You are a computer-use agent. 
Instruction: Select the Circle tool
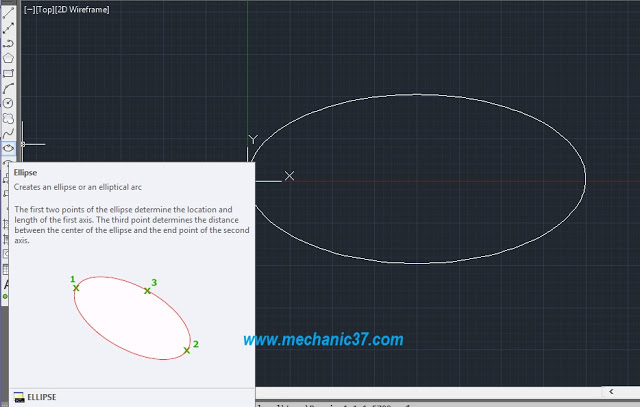click(x=8, y=103)
